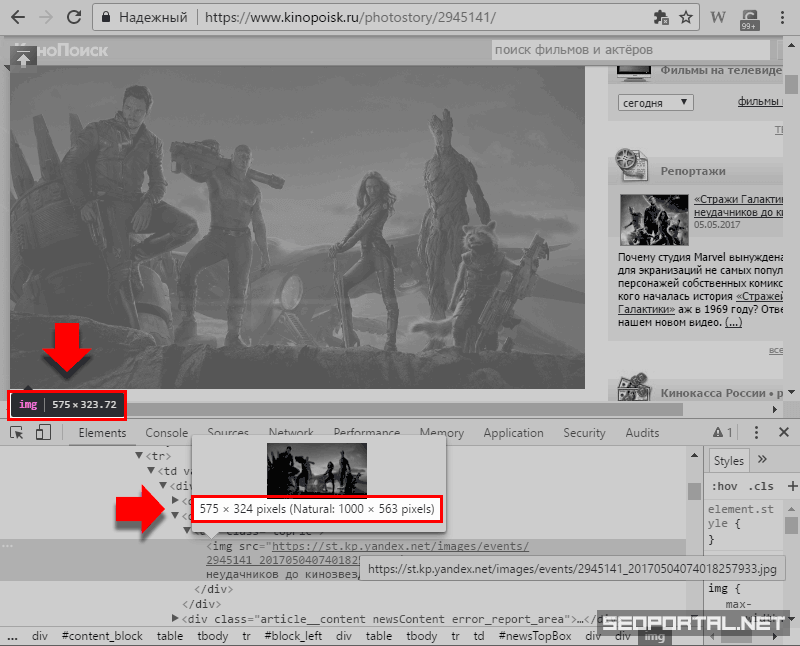Switch to the Console tab
The width and height of the screenshot is (800, 646).
166,433
